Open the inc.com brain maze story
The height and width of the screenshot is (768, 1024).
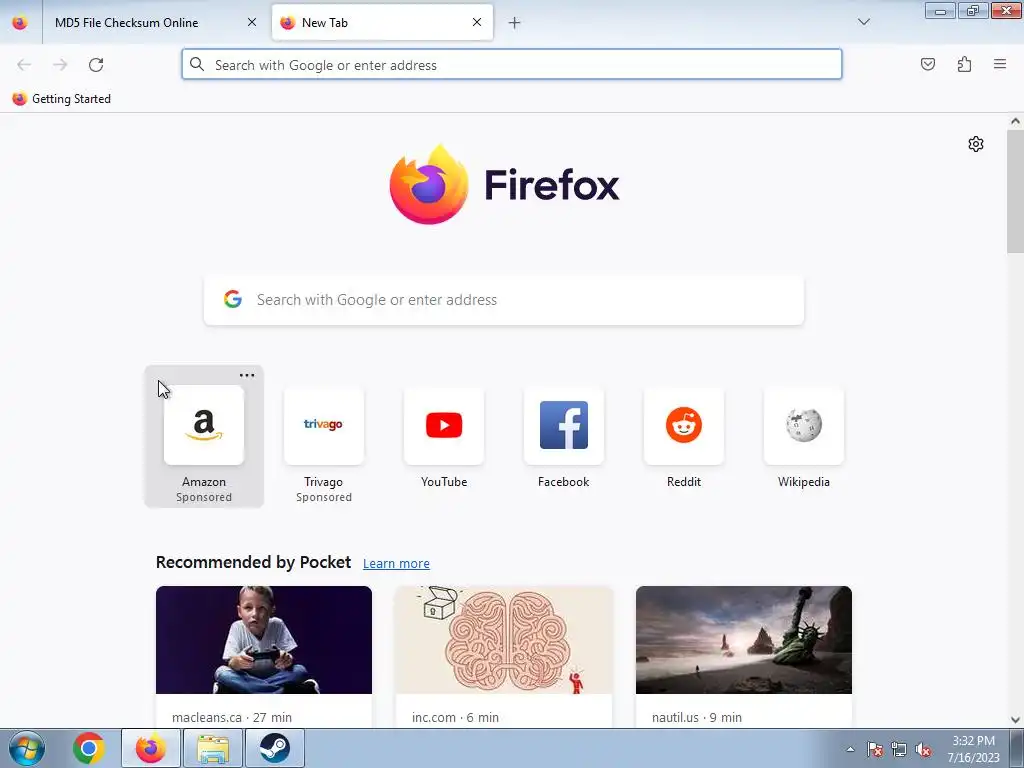click(504, 640)
